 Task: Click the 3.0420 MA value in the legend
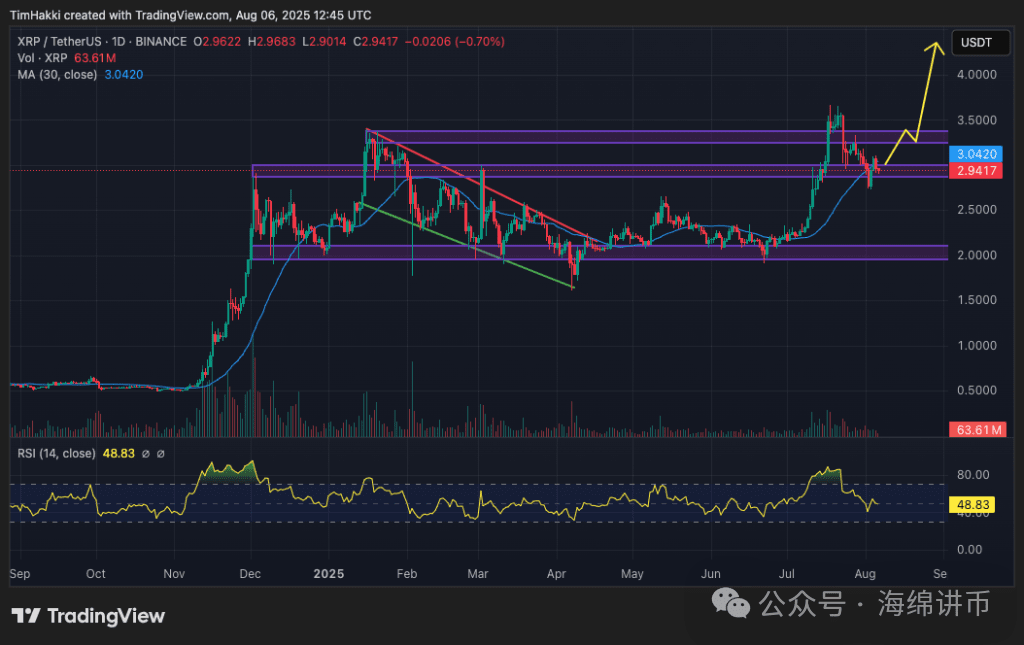click(x=124, y=74)
